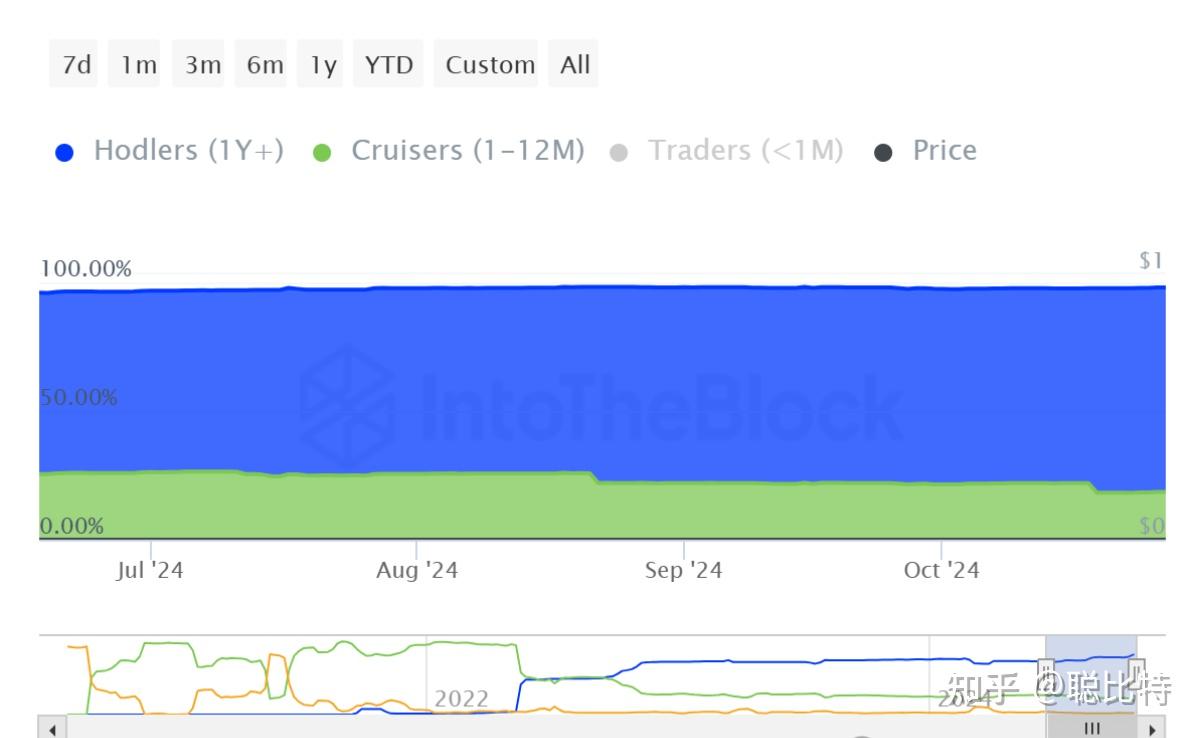This screenshot has height=738, width=1202.
Task: Show year-to-date data with YTD
Action: point(388,65)
